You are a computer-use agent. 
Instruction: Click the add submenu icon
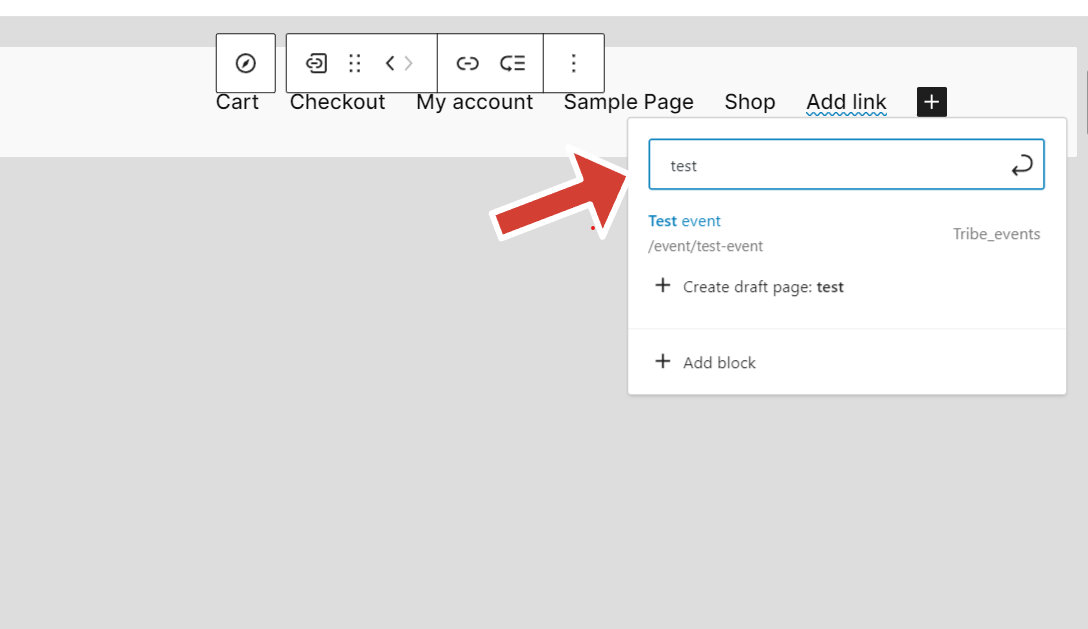point(513,63)
